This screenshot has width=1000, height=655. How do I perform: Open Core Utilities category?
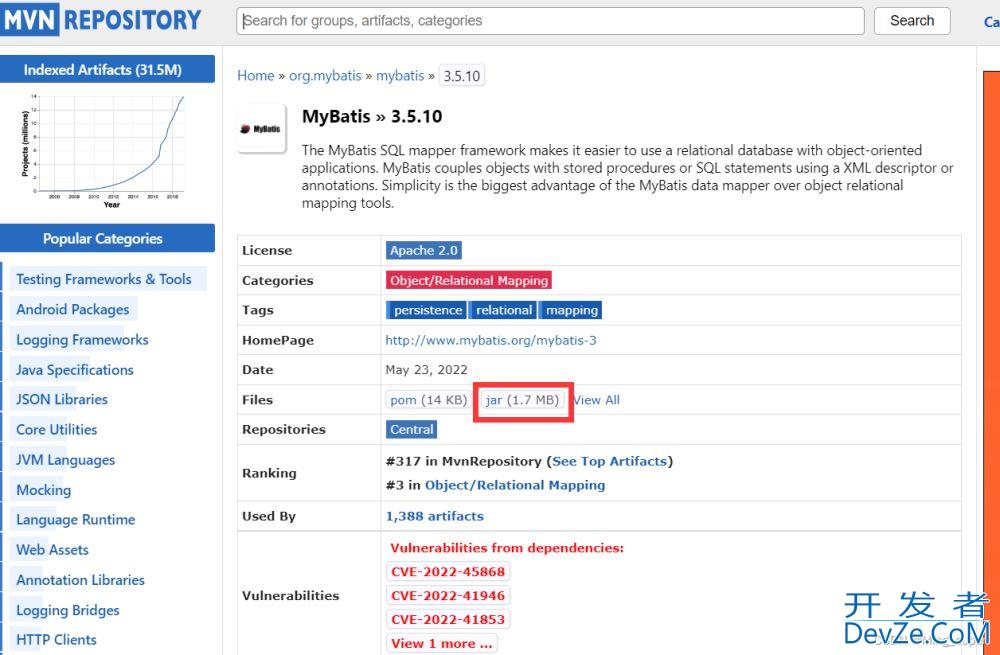(57, 429)
